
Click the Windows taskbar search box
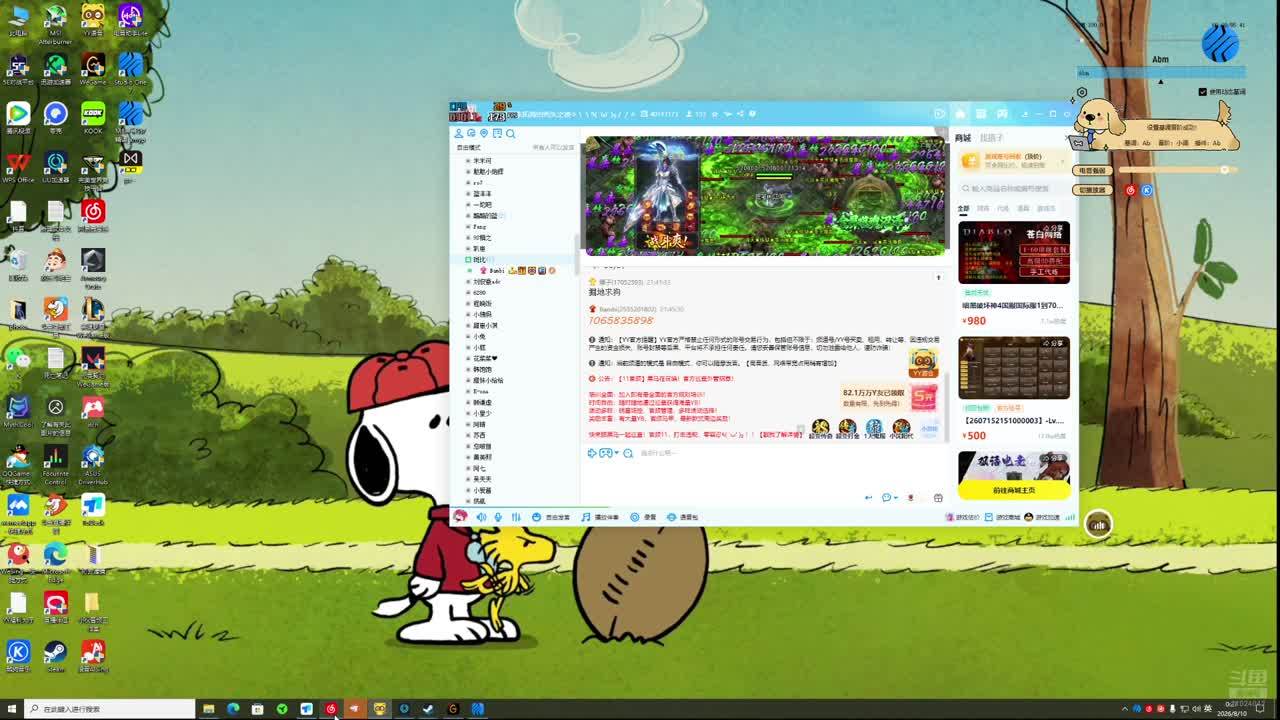110,709
